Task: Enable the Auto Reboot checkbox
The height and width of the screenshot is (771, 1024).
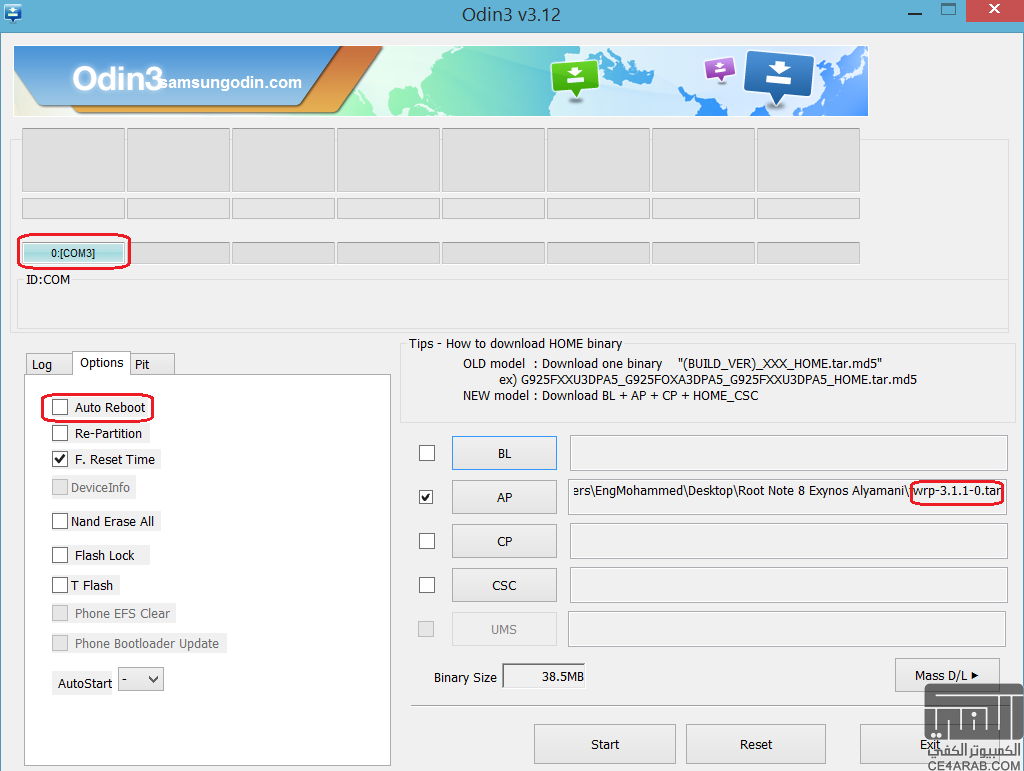Action: [x=60, y=407]
